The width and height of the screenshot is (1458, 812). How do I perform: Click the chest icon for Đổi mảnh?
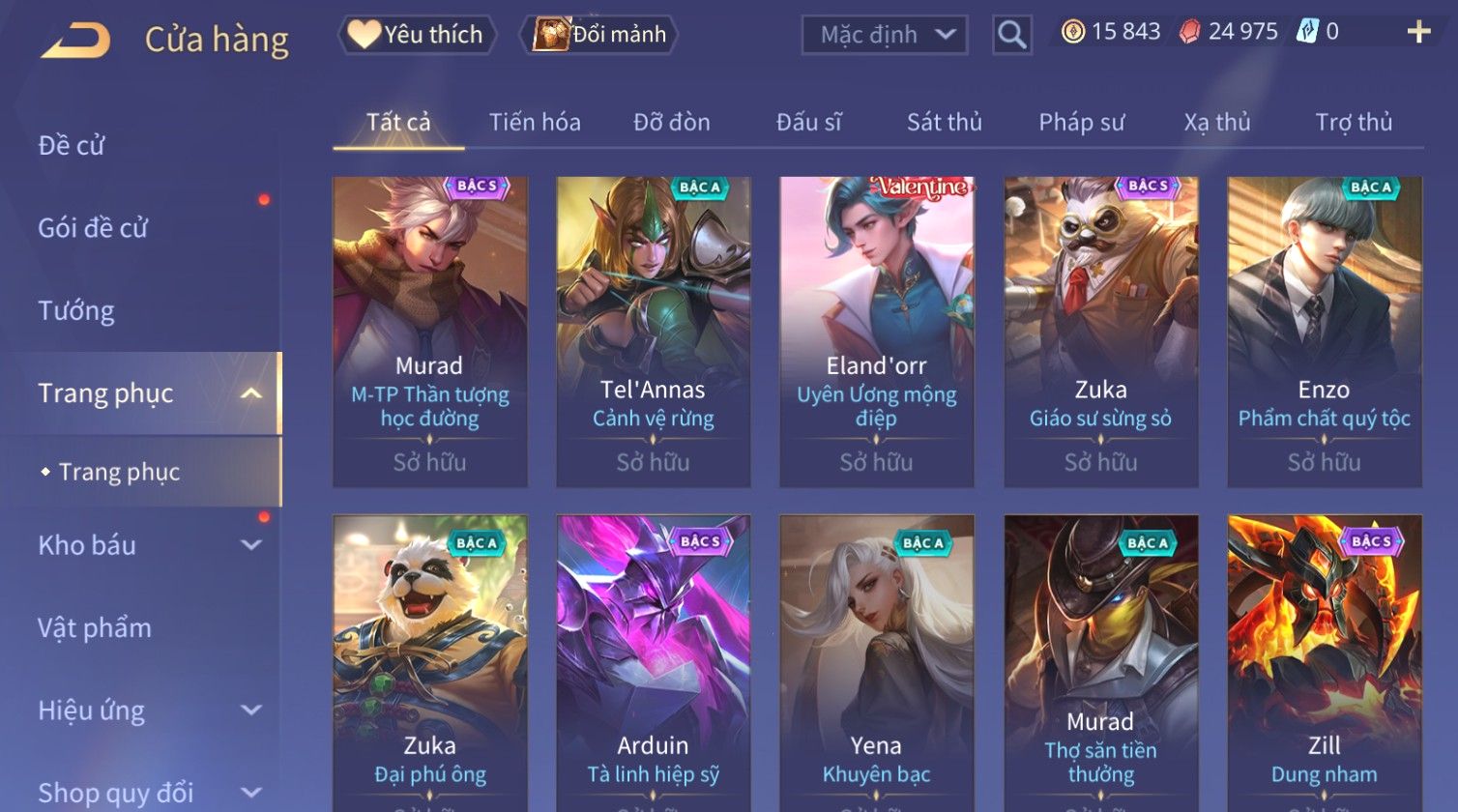[551, 34]
